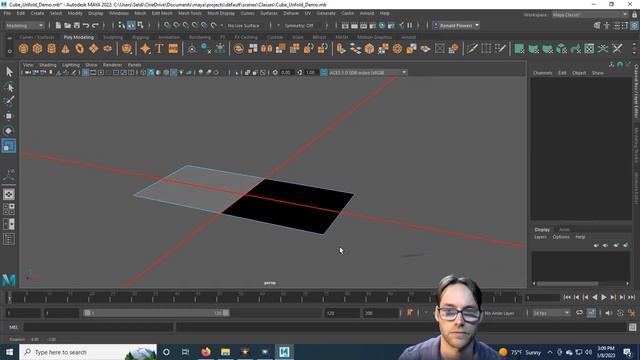Select the Move tool

(9, 116)
